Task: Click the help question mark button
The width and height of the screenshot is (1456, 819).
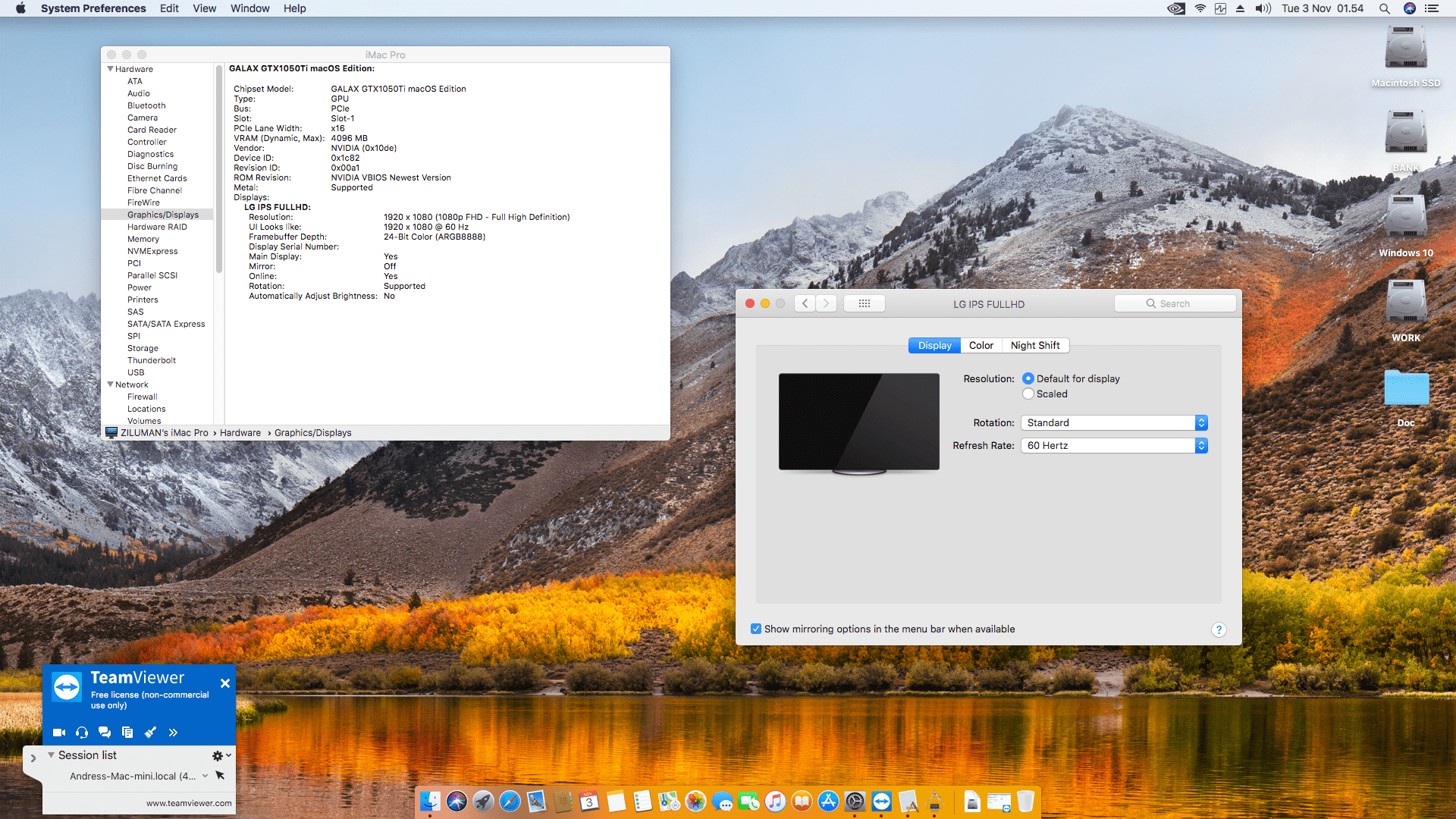Action: pos(1219,629)
